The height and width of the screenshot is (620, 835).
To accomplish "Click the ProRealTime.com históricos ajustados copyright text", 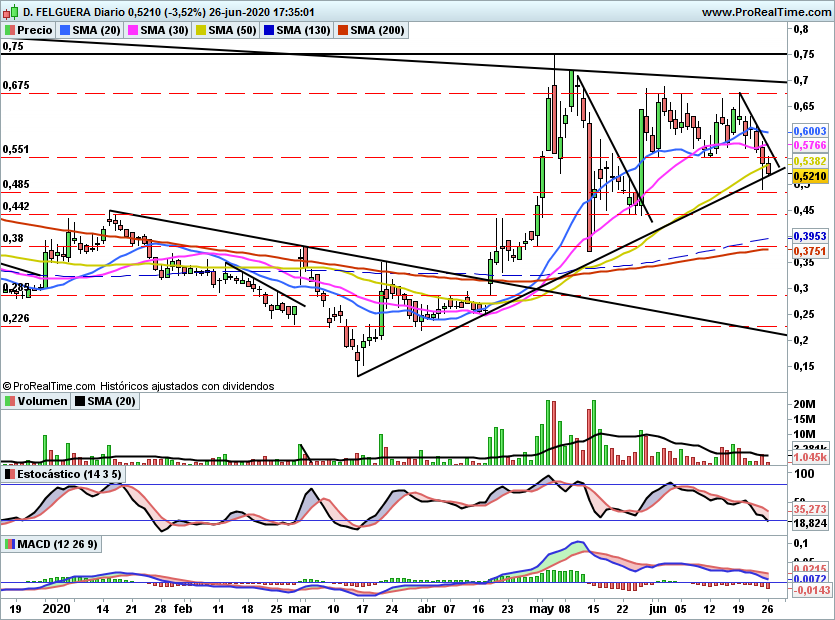I will [138, 386].
